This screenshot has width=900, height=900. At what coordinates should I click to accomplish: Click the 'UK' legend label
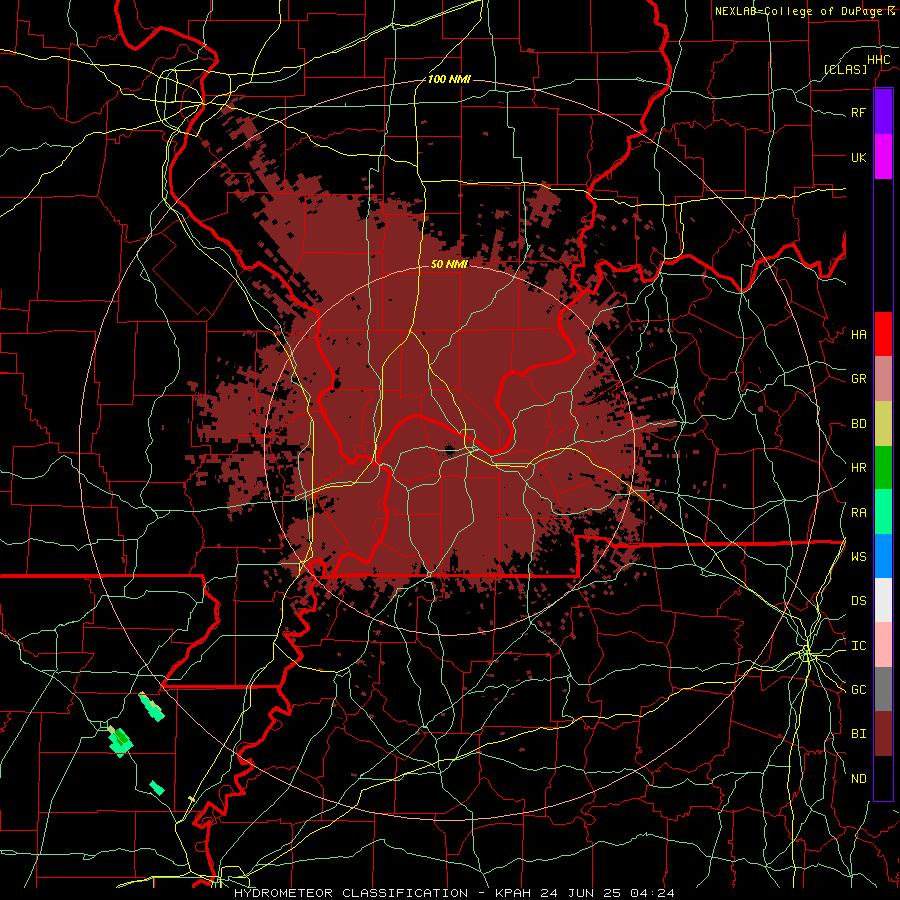(859, 157)
